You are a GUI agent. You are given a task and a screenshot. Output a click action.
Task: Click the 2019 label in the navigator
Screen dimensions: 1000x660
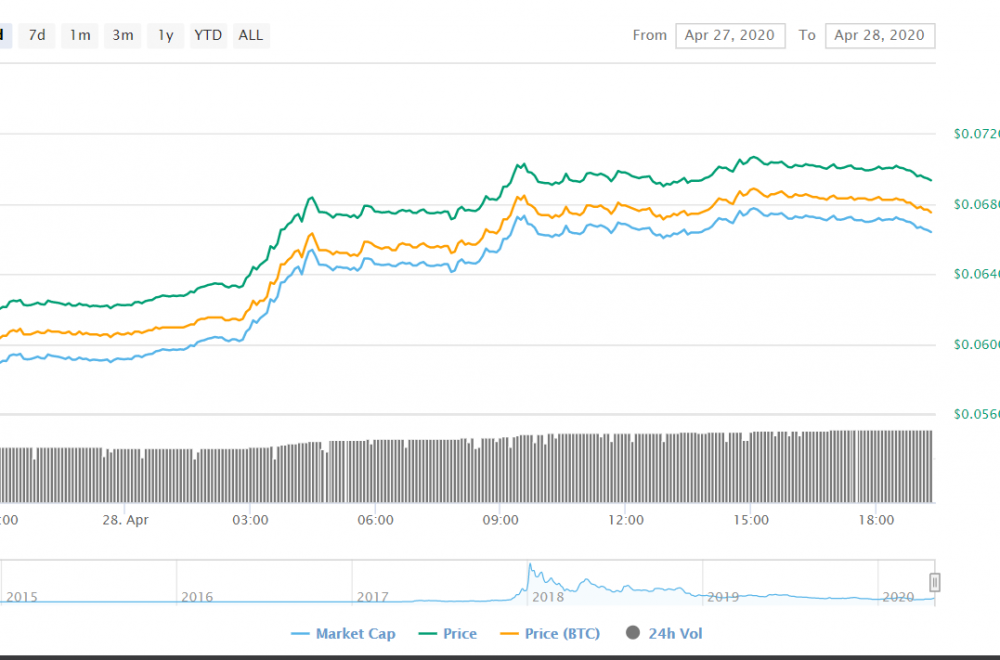tap(723, 598)
